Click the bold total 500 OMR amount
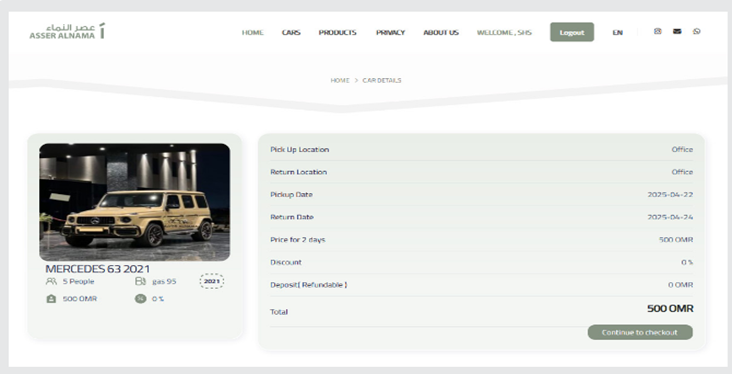732x374 pixels. coord(670,309)
